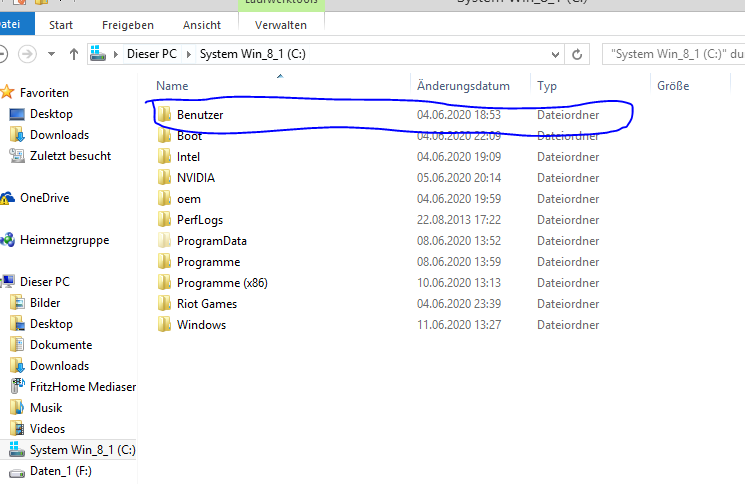Select the Riot Games folder
Screen dimensions: 745x484
[x=207, y=304]
